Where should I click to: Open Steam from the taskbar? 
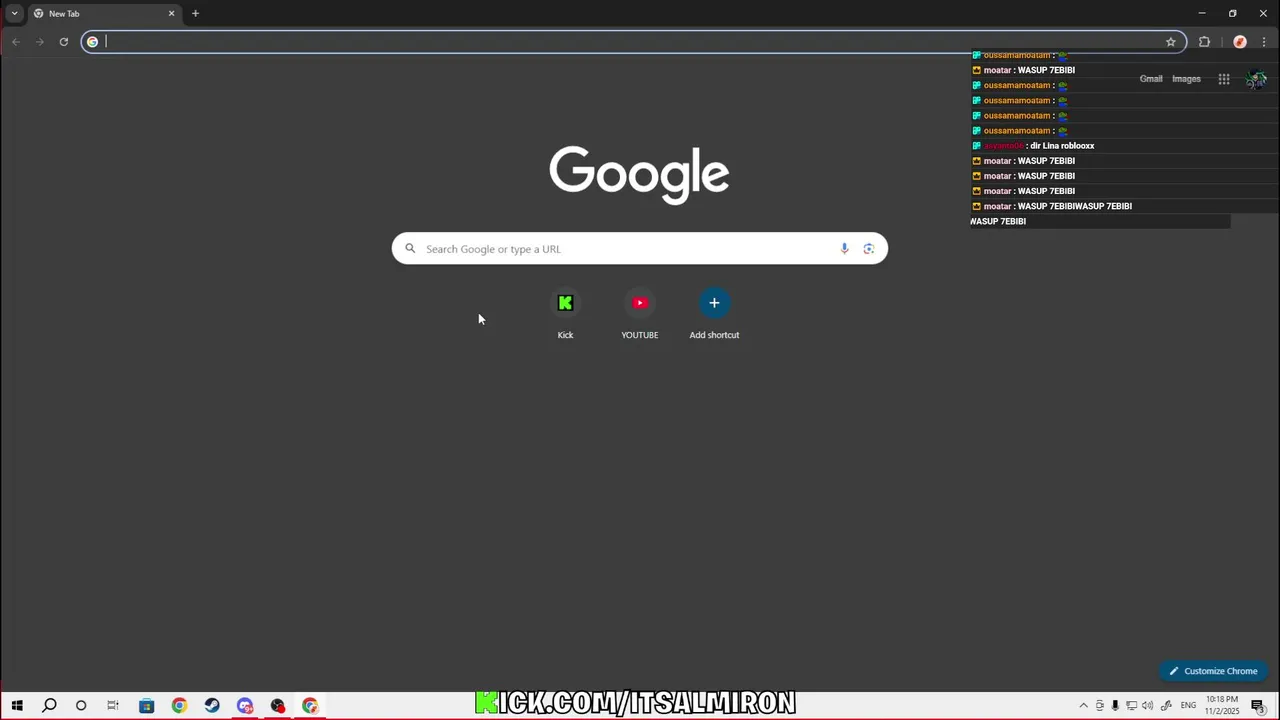(212, 706)
